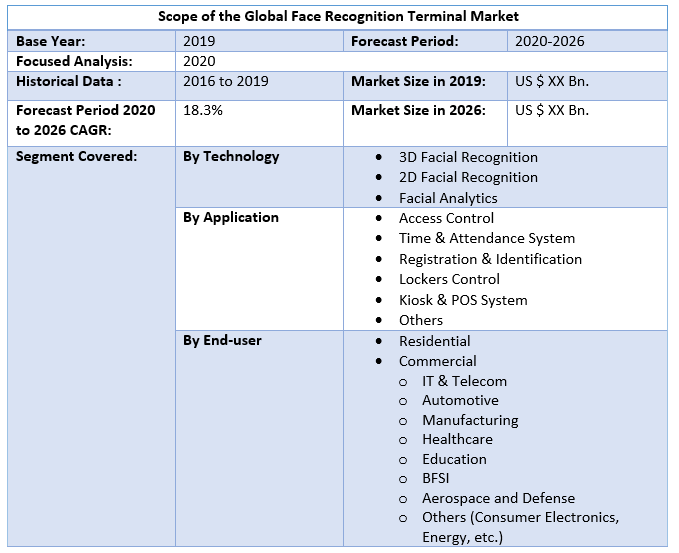Viewport: 679px width, 553px height.
Task: Click the Aerospace and Defense sub-item
Action: tap(498, 498)
